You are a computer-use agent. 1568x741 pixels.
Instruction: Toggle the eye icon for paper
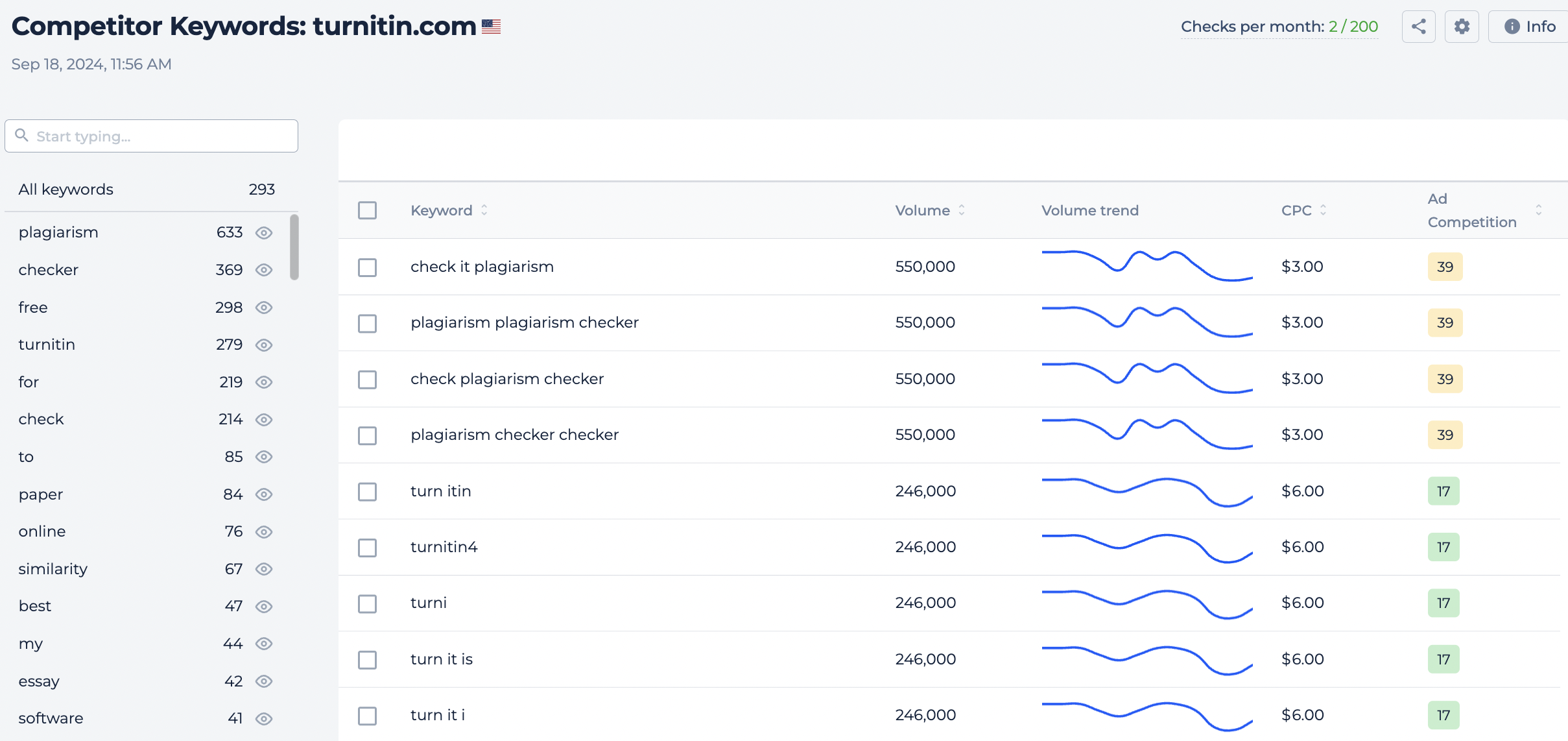263,494
